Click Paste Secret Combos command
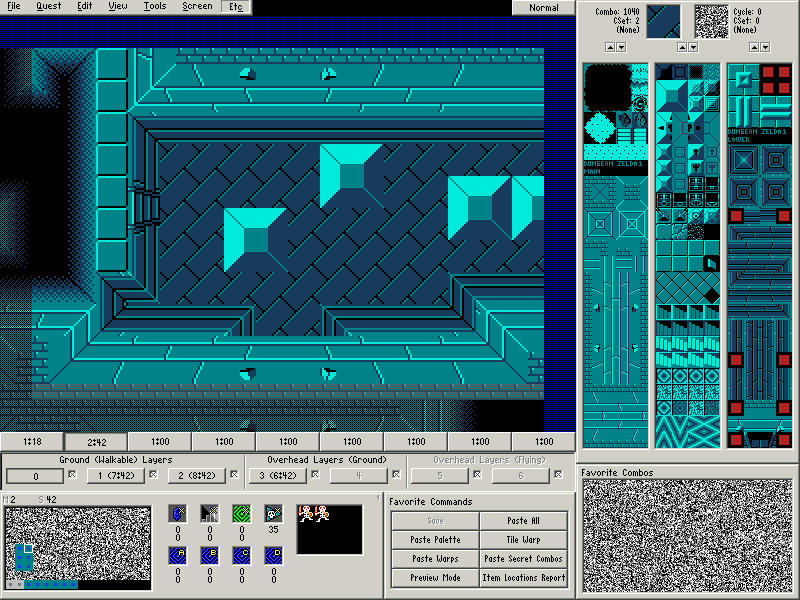800x600 pixels. pos(523,559)
